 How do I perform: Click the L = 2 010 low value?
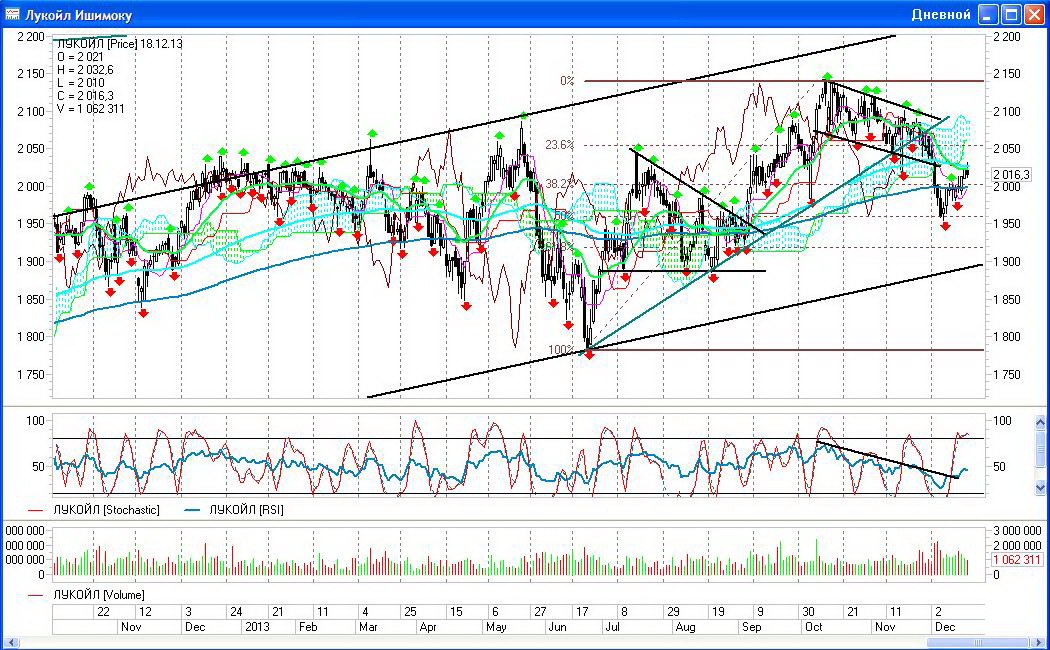[x=80, y=83]
